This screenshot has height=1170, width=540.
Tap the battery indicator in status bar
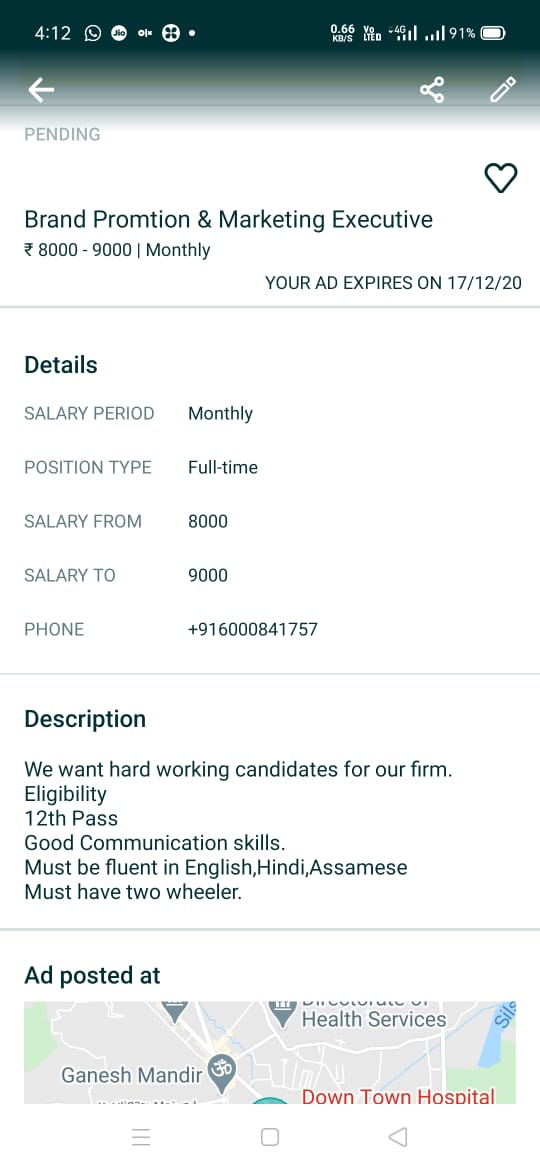click(x=494, y=33)
